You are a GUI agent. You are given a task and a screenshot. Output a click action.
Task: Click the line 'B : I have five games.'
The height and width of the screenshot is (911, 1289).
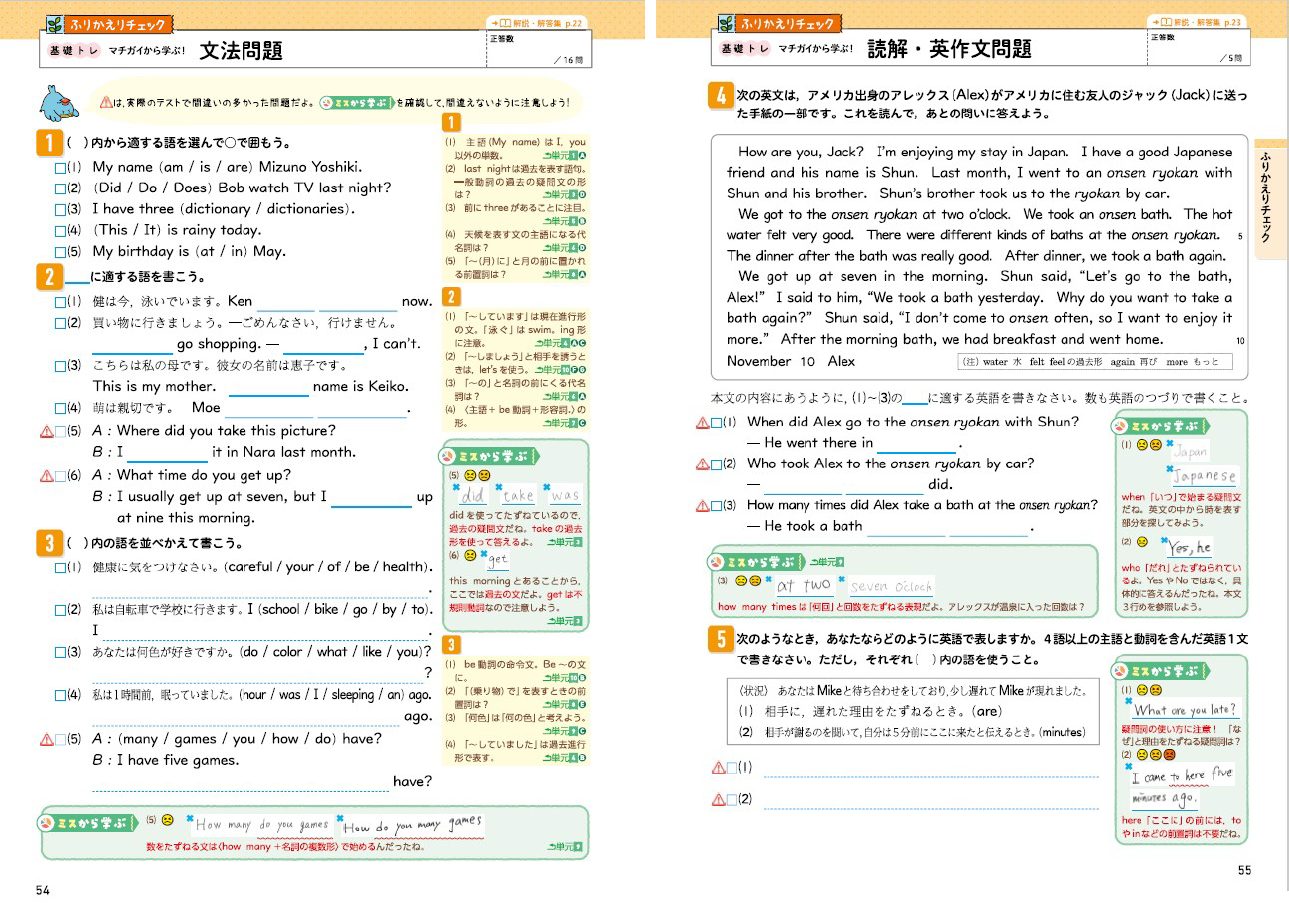click(166, 760)
